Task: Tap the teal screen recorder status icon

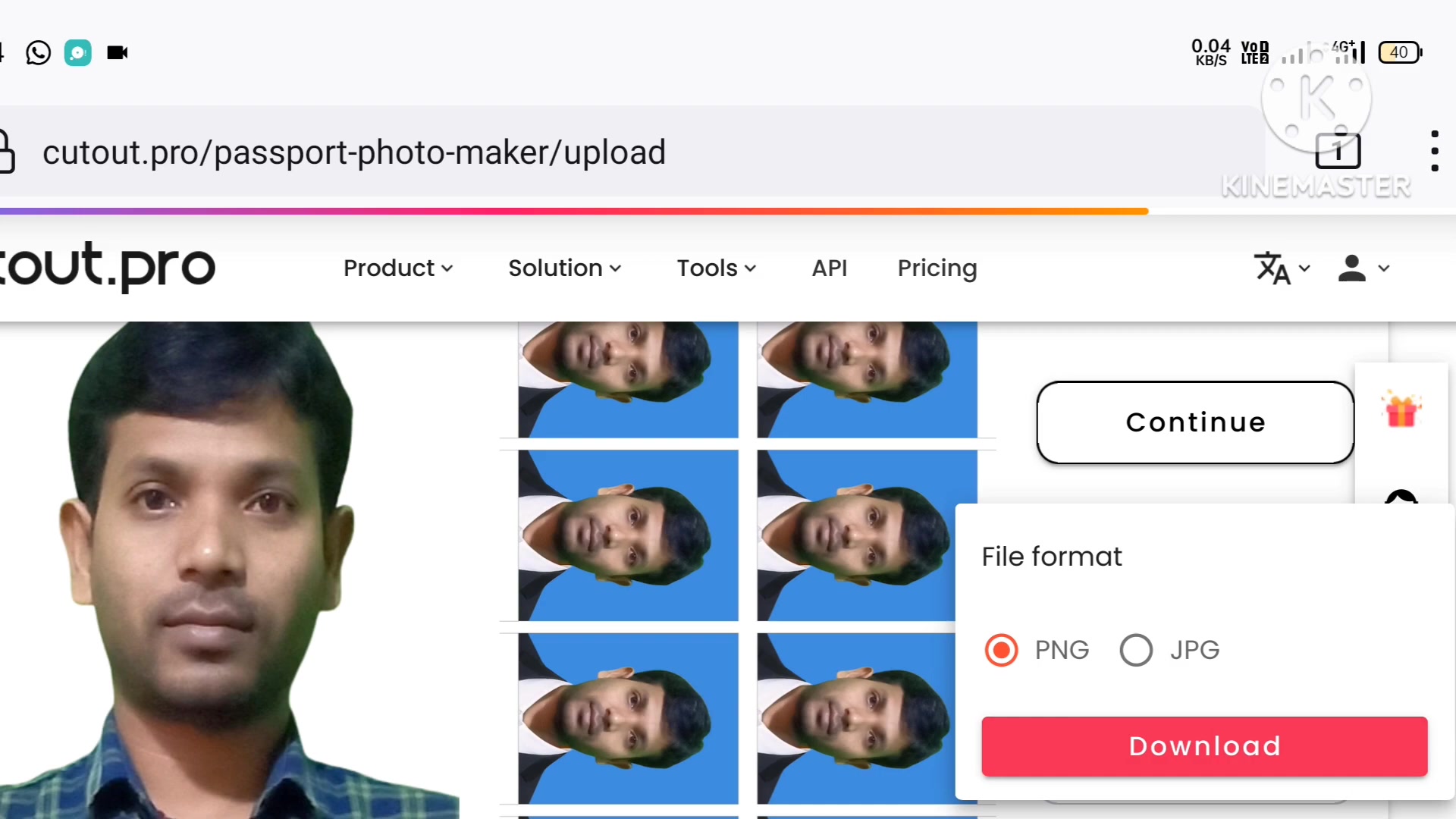Action: point(77,52)
